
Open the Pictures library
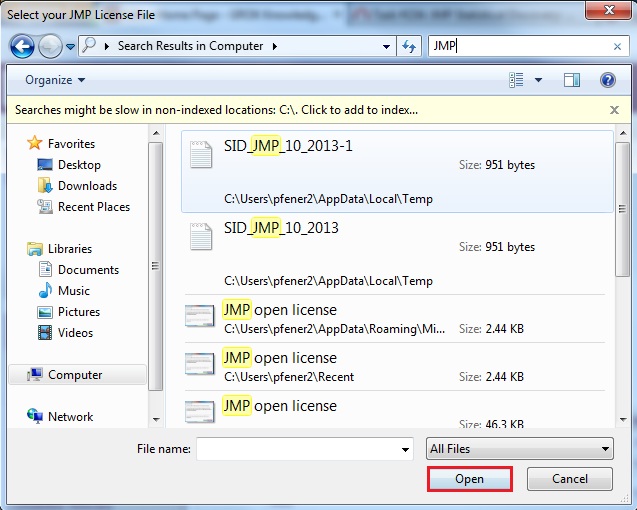pos(69,312)
